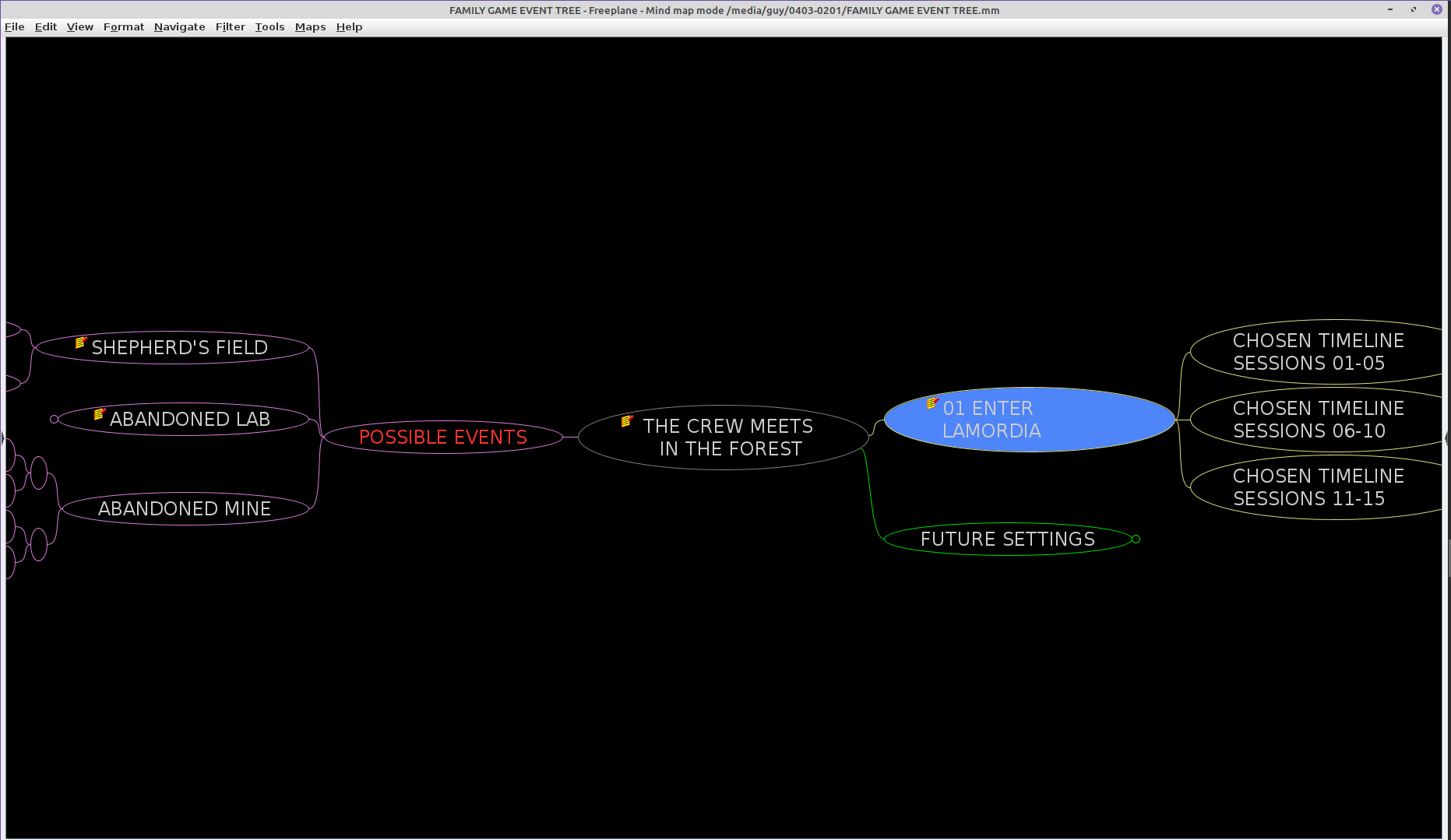Open the Help menu
1451x840 pixels.
[x=349, y=26]
